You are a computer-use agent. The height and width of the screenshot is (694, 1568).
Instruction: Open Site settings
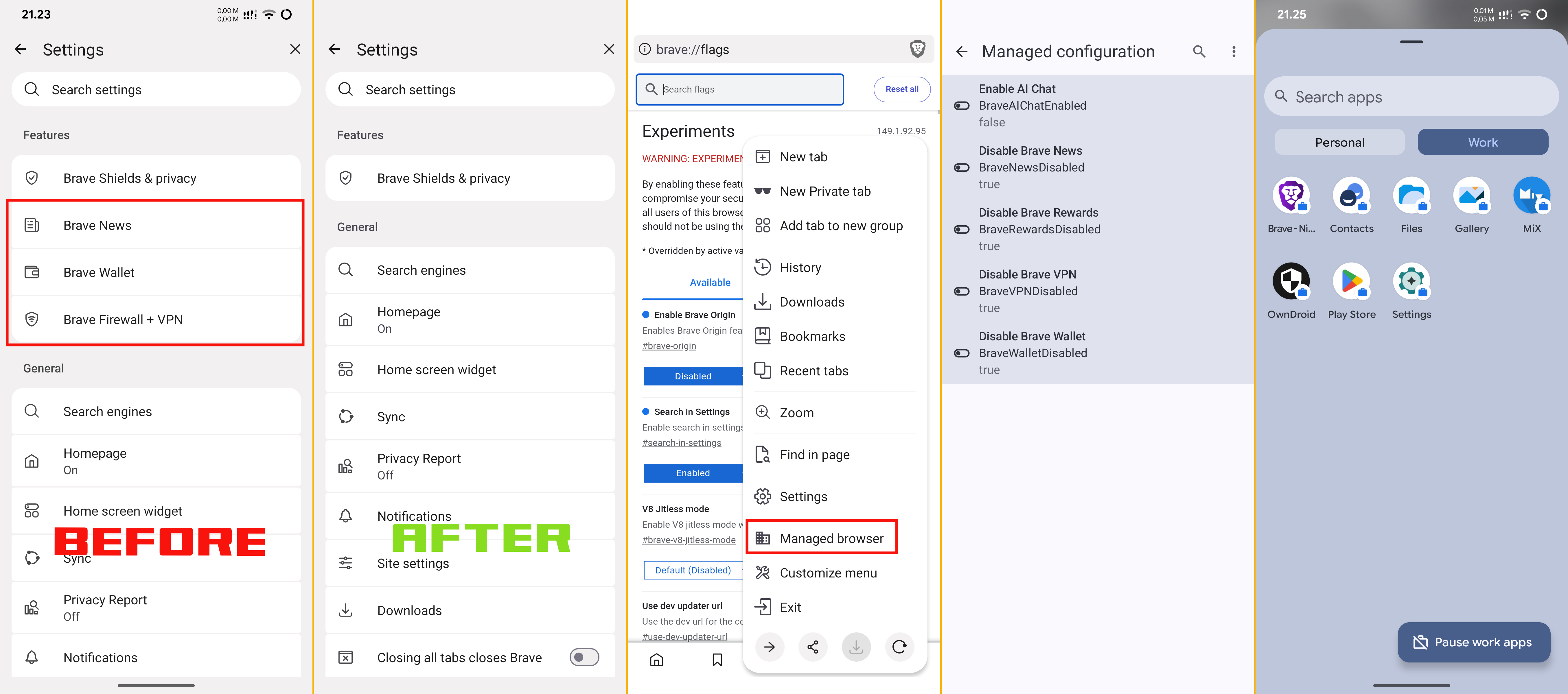470,563
